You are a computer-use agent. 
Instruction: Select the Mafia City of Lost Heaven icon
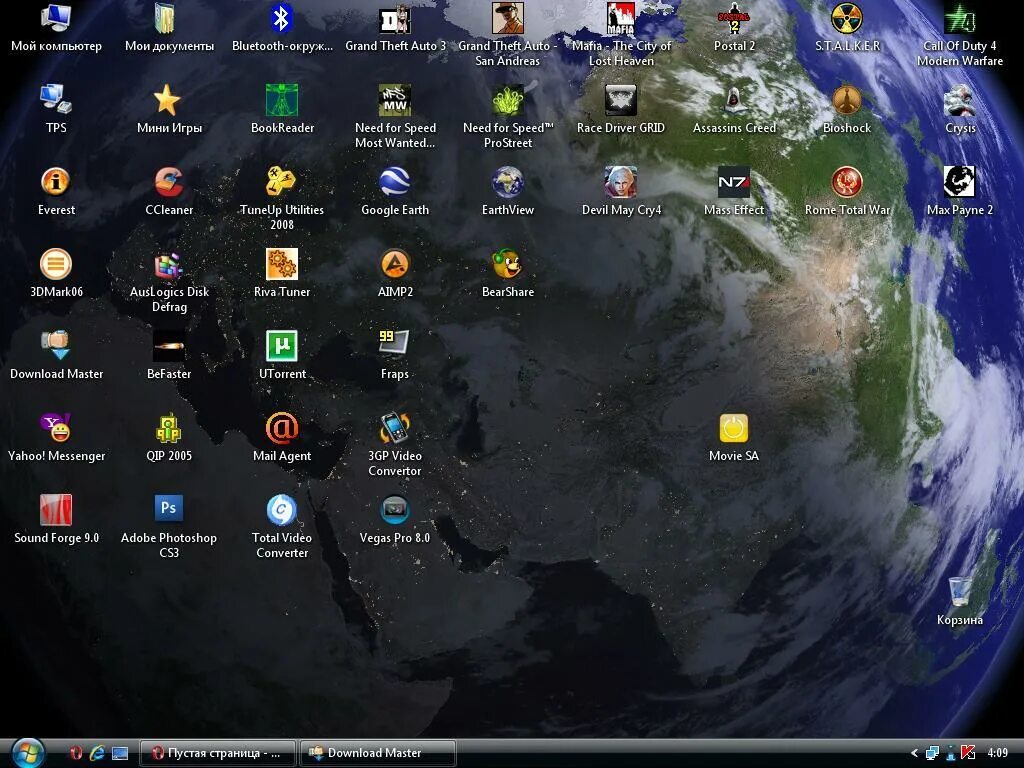[621, 18]
